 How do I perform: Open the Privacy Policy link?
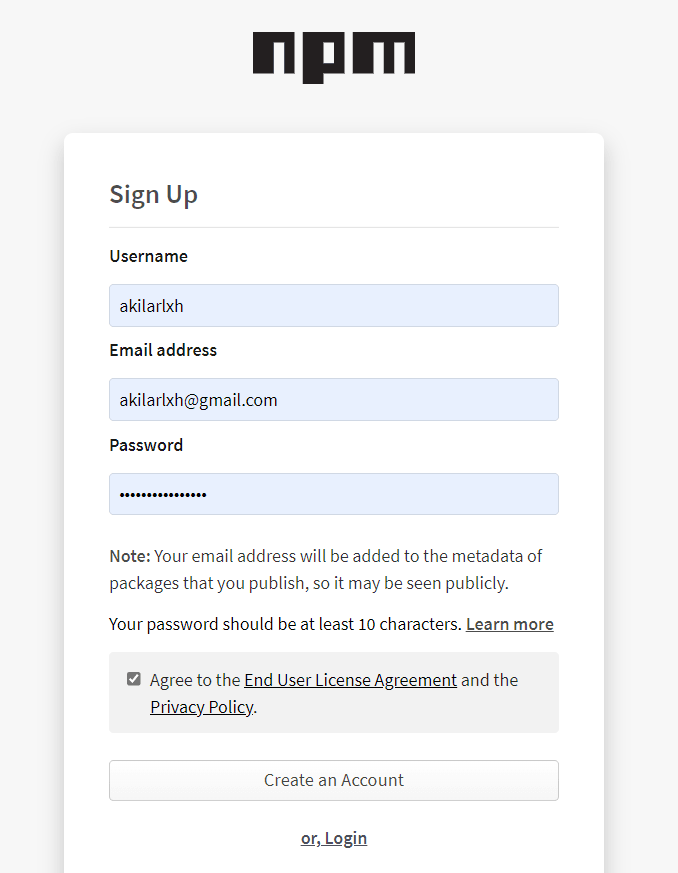click(201, 707)
